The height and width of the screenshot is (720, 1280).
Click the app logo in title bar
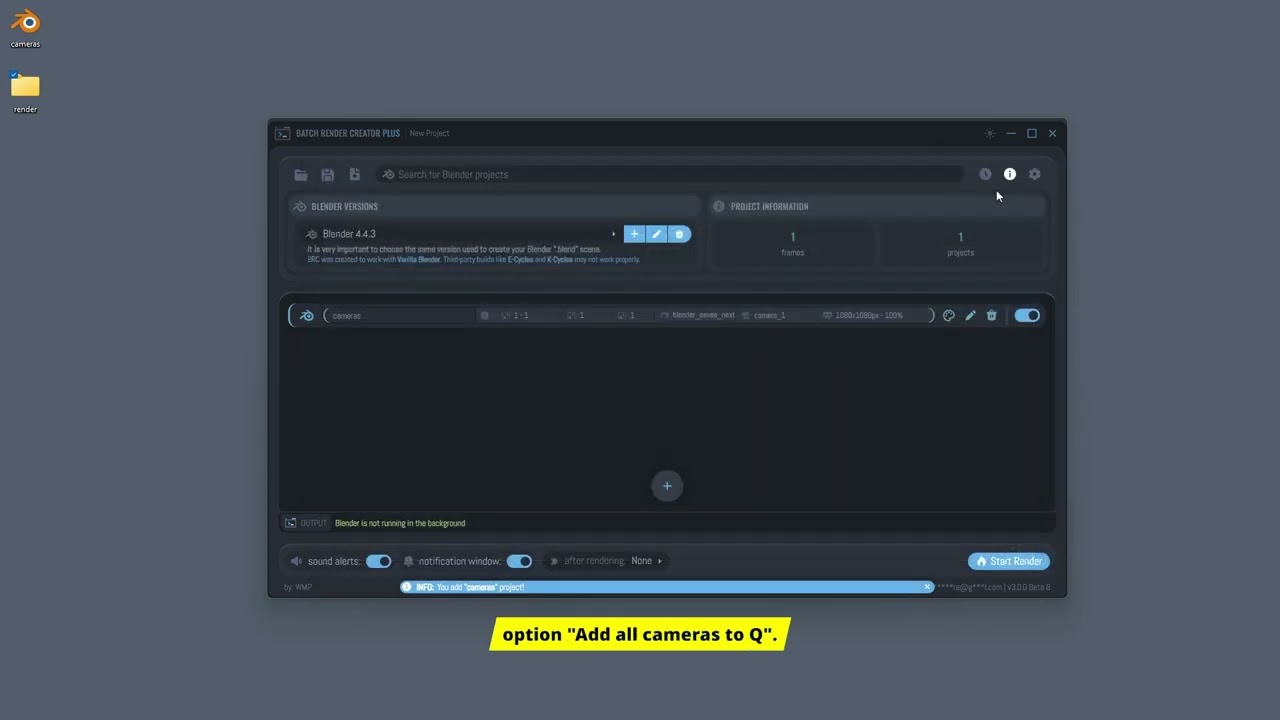283,133
